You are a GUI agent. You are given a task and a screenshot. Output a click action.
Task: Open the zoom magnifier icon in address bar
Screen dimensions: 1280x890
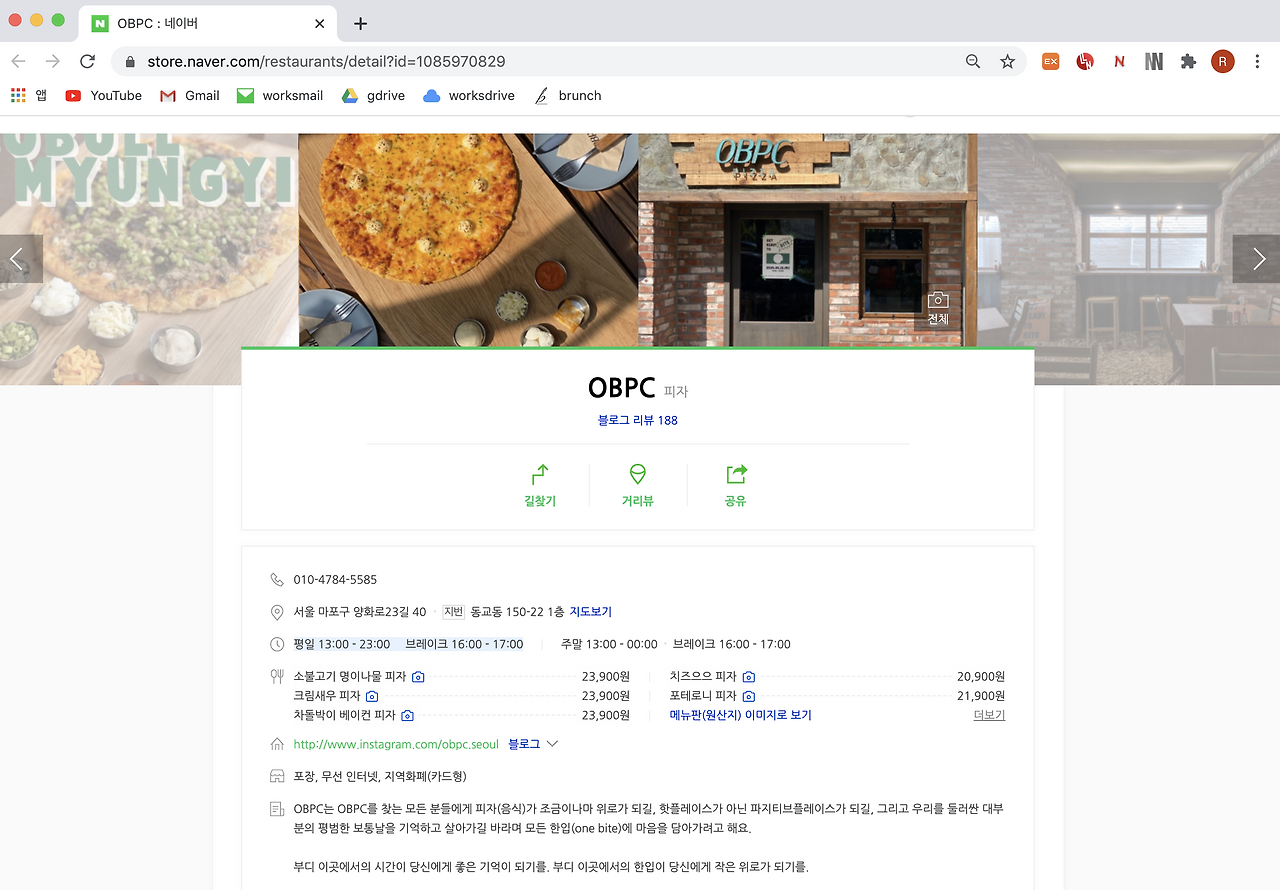click(x=973, y=61)
